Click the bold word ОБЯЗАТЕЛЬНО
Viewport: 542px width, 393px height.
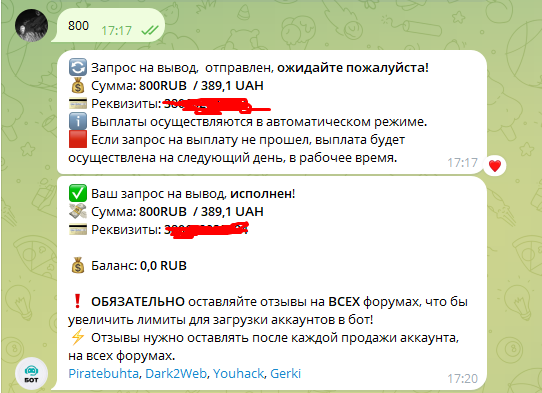138,301
